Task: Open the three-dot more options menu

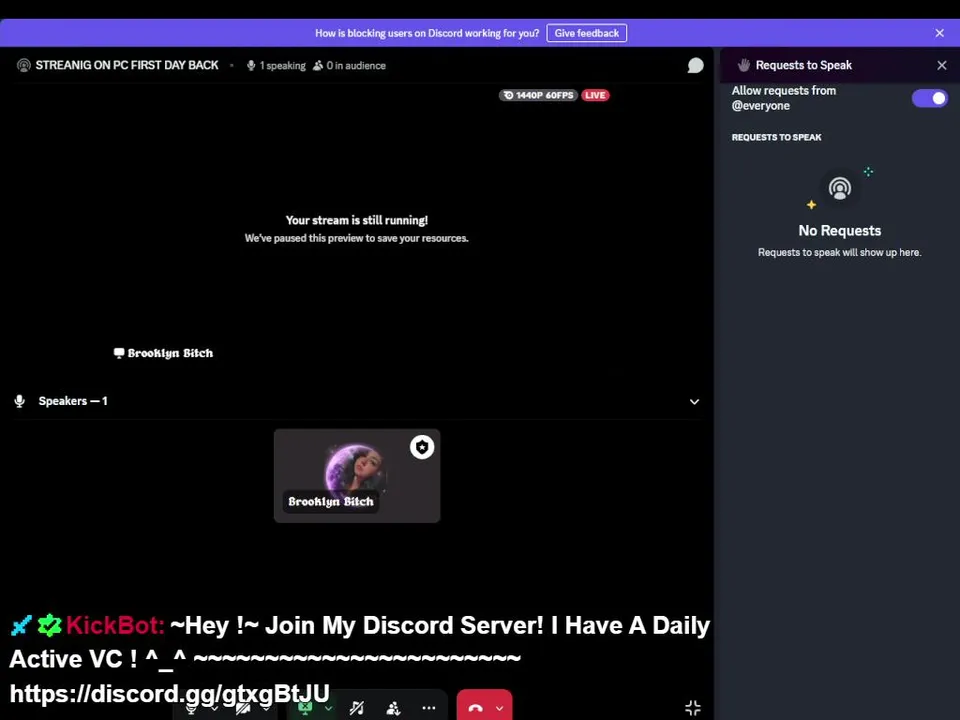Action: click(429, 708)
